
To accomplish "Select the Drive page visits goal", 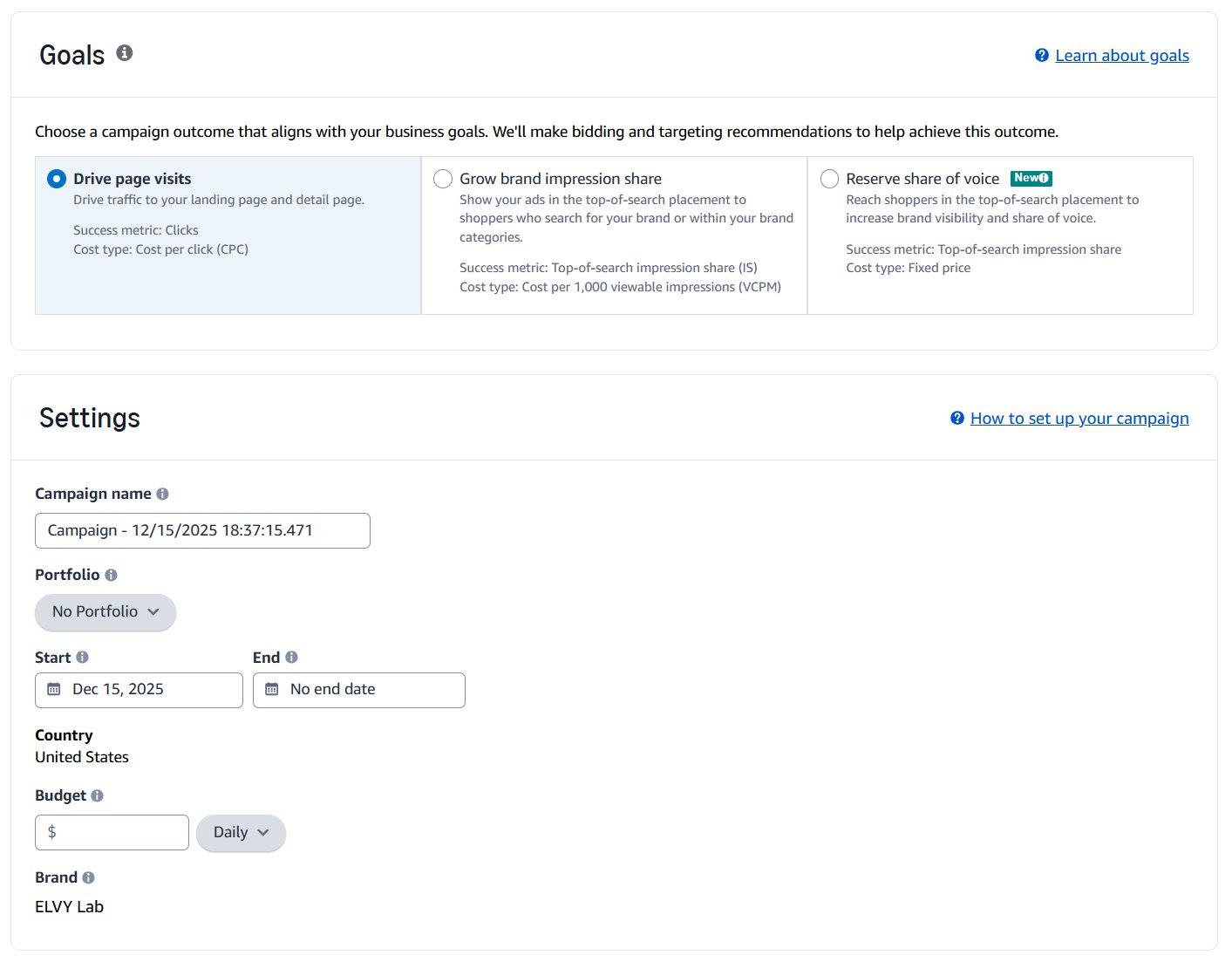I will (x=56, y=178).
